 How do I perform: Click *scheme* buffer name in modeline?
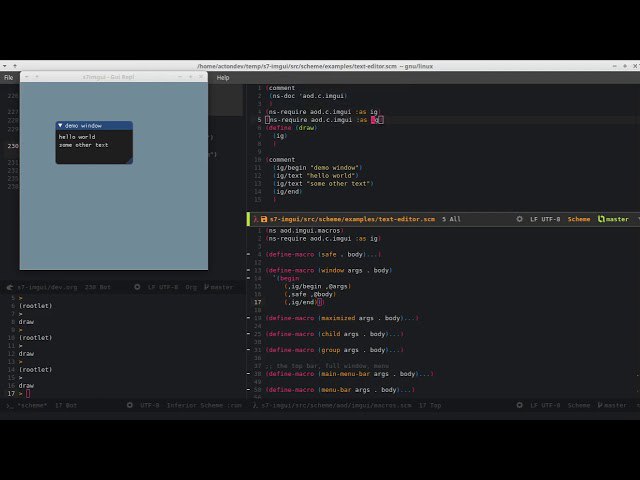tap(32, 405)
